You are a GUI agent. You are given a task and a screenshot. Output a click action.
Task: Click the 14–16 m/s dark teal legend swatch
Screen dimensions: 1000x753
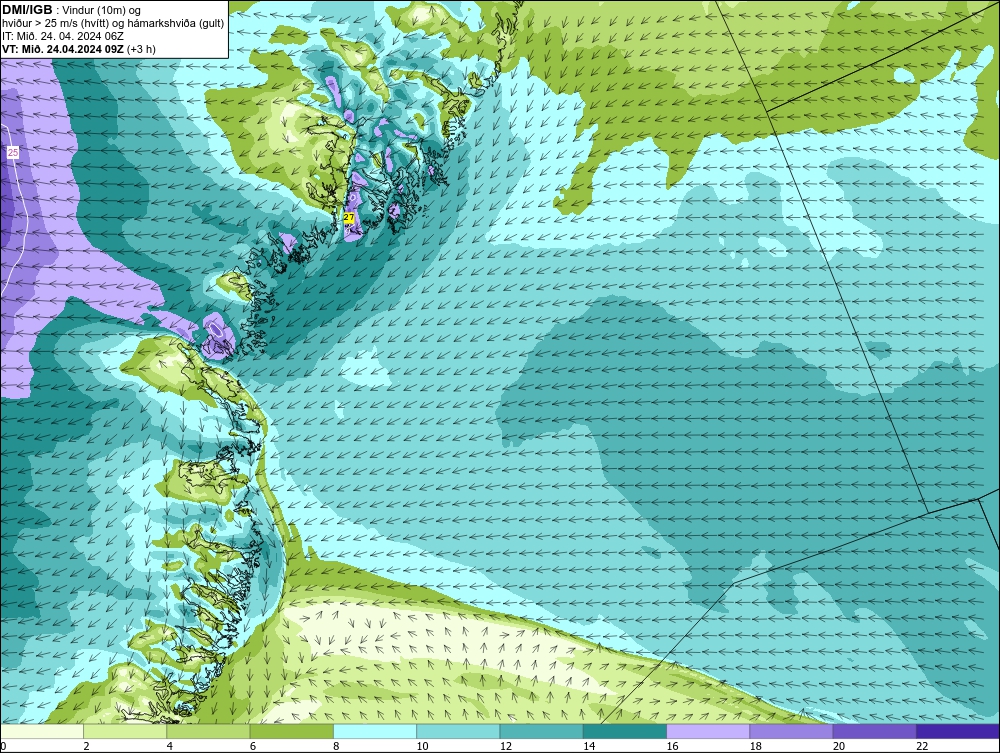(624, 731)
